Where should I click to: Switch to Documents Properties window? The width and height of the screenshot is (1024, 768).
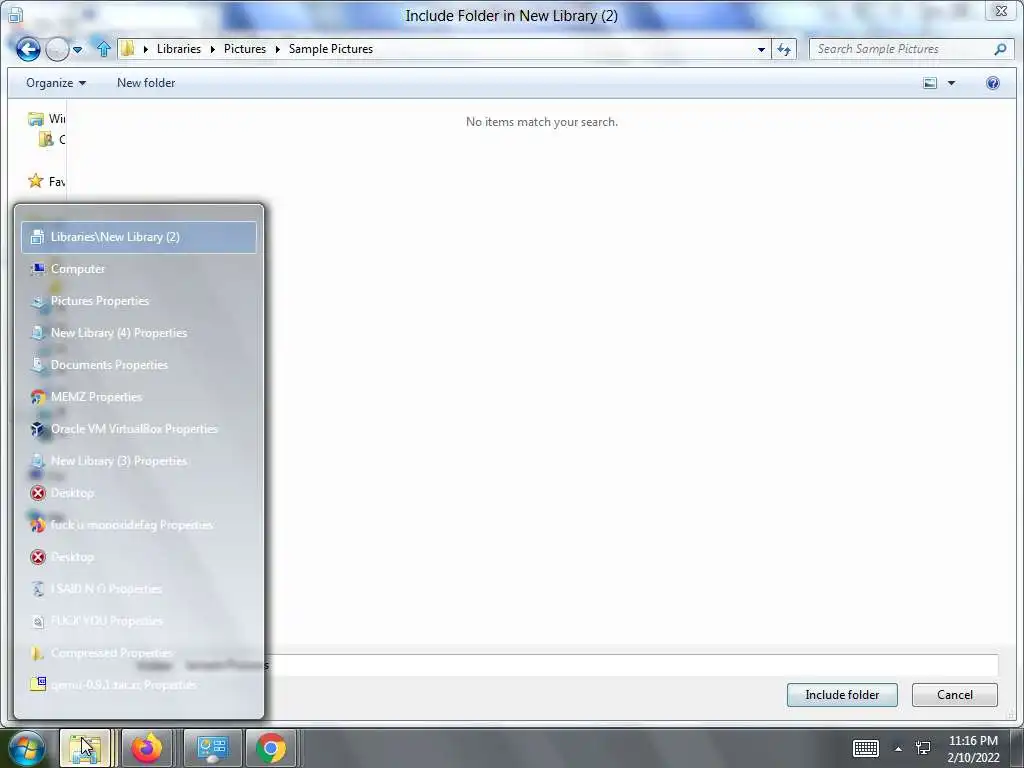tap(139, 365)
